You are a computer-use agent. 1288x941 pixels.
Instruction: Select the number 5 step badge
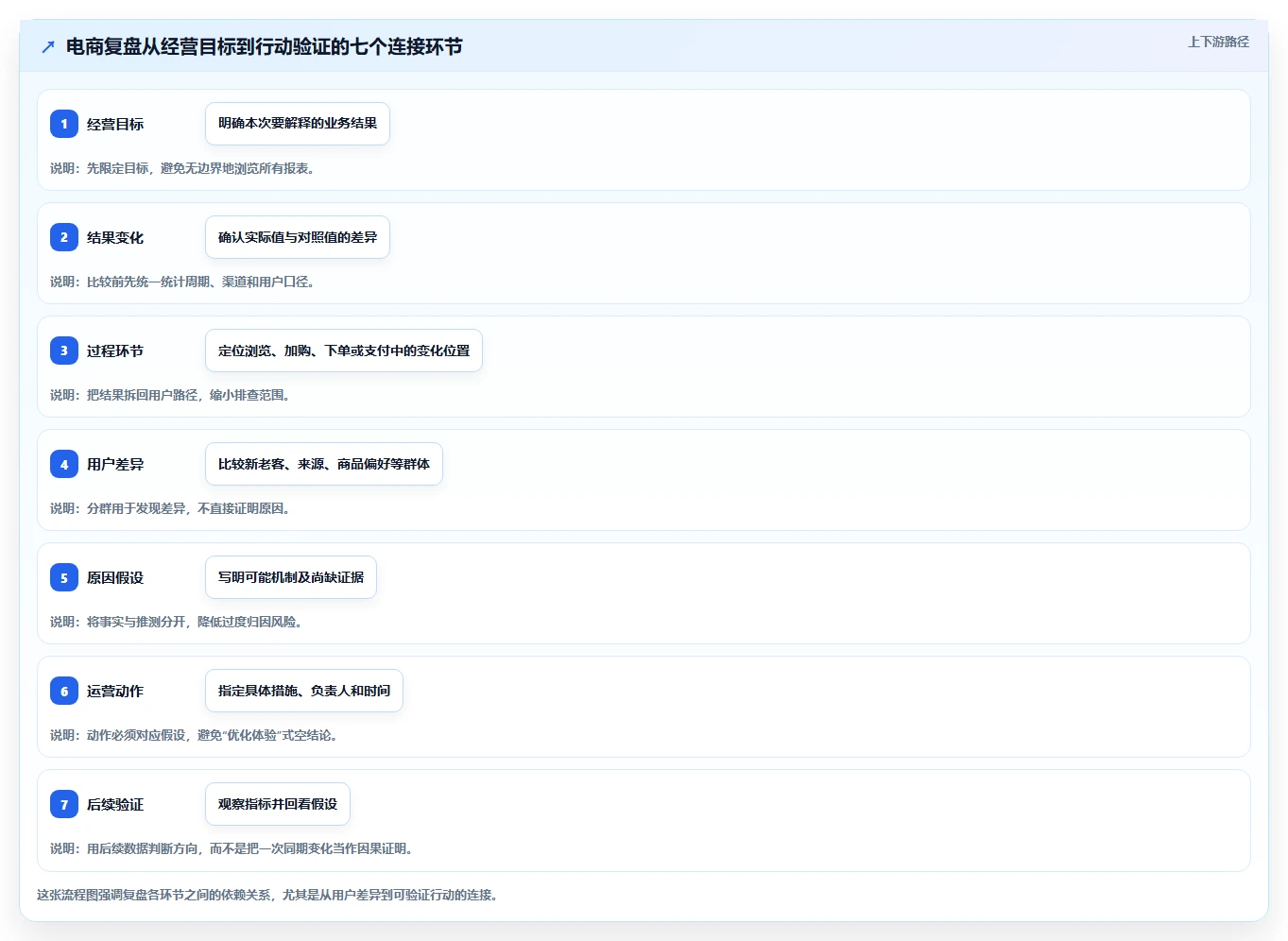(64, 577)
